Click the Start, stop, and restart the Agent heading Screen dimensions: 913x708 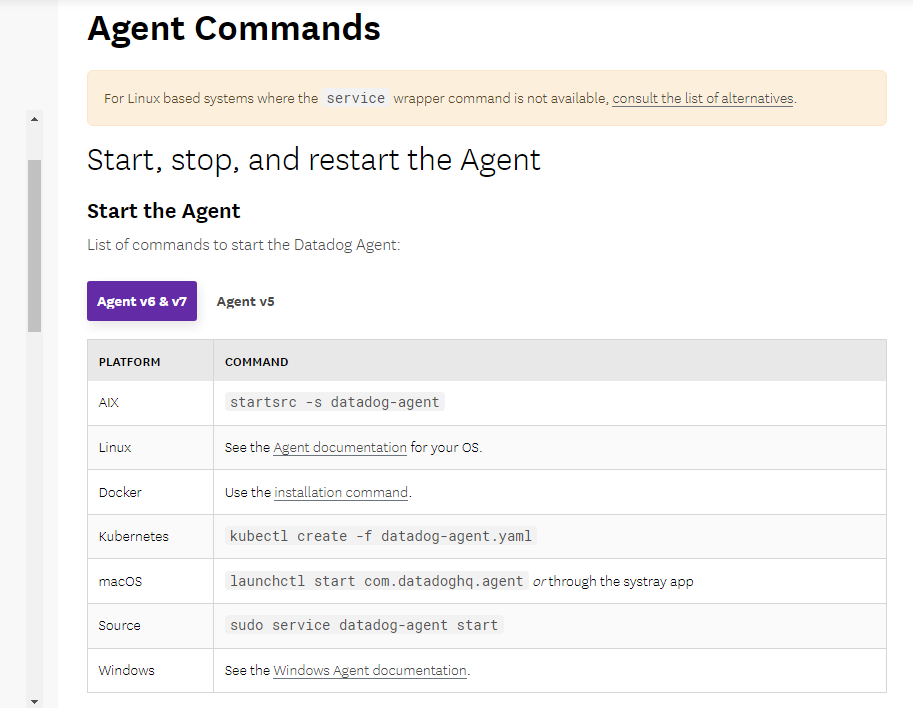coord(314,160)
